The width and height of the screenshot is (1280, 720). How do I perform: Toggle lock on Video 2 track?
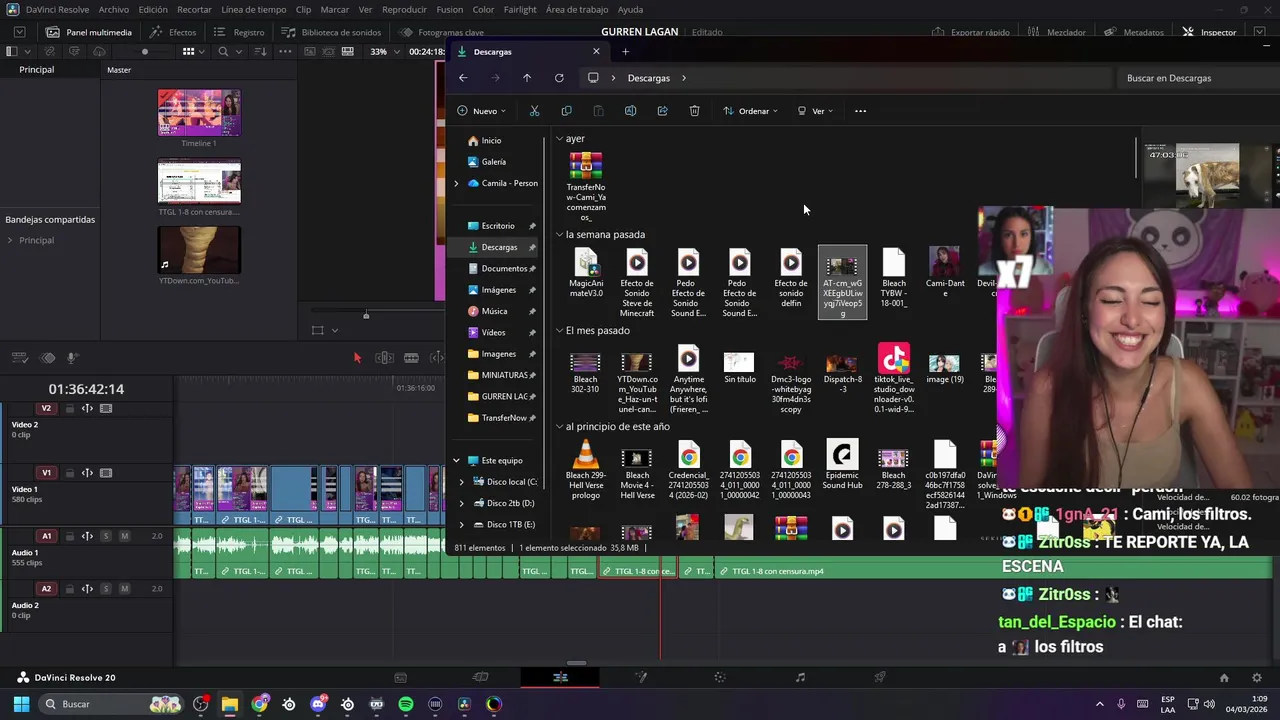pos(70,408)
